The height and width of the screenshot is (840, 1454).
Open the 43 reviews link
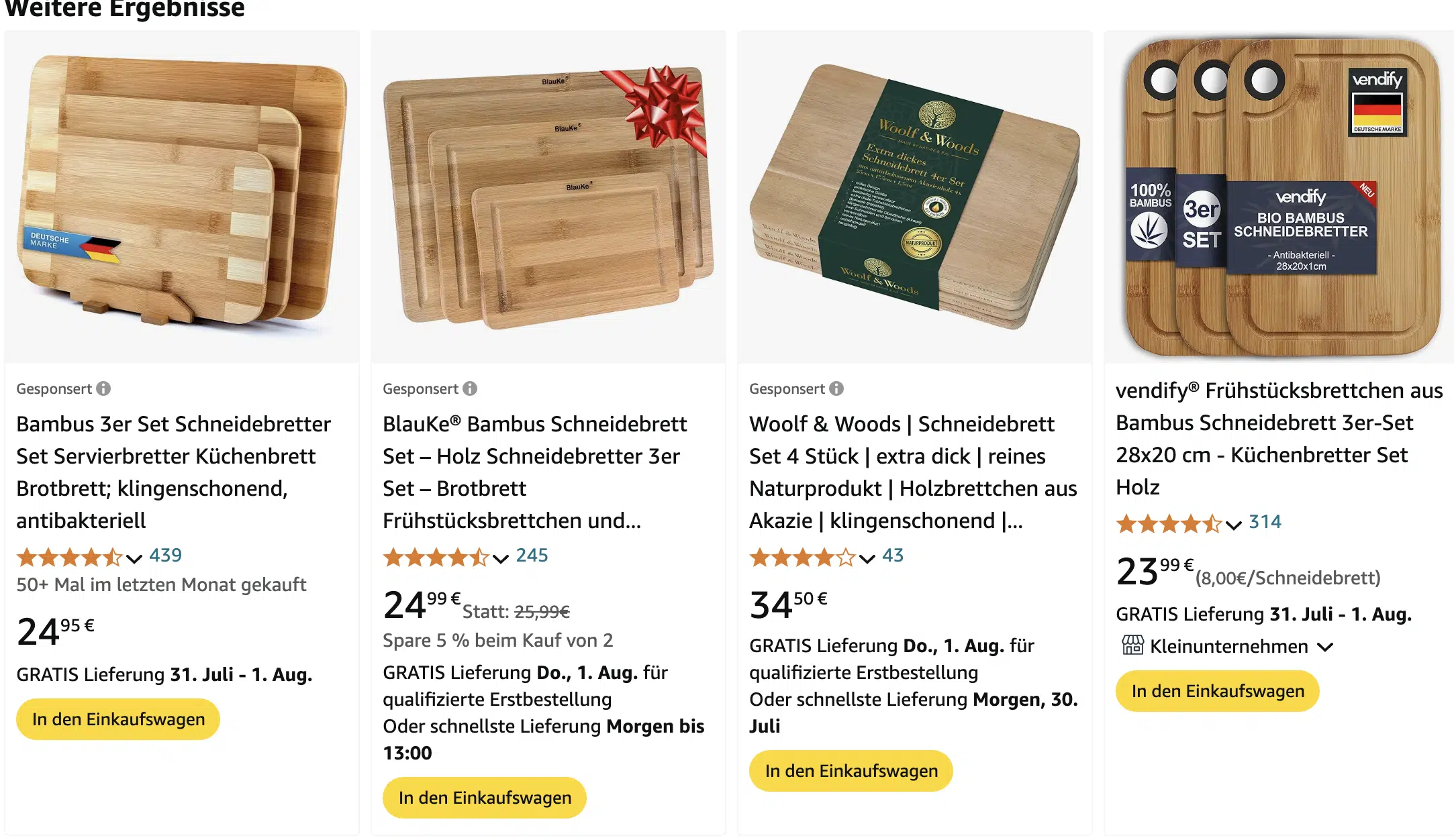click(893, 556)
